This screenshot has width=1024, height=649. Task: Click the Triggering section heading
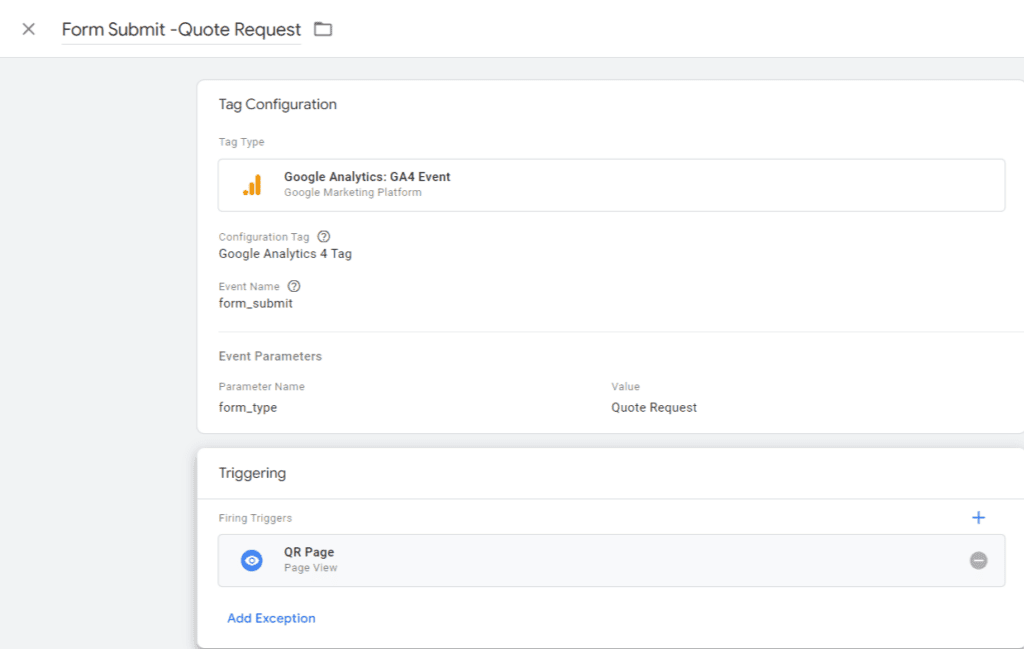252,473
